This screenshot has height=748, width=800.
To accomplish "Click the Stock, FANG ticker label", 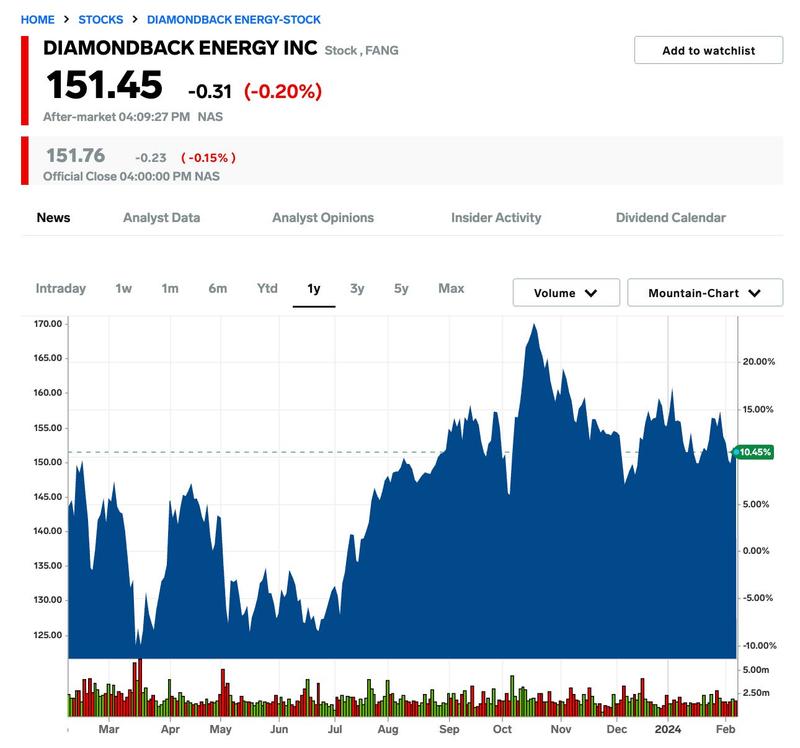I will tap(362, 51).
